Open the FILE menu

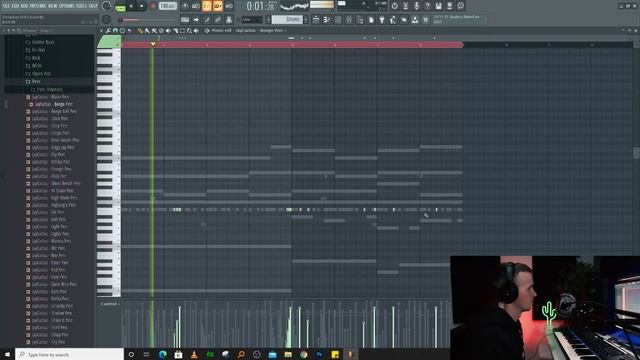coord(6,6)
